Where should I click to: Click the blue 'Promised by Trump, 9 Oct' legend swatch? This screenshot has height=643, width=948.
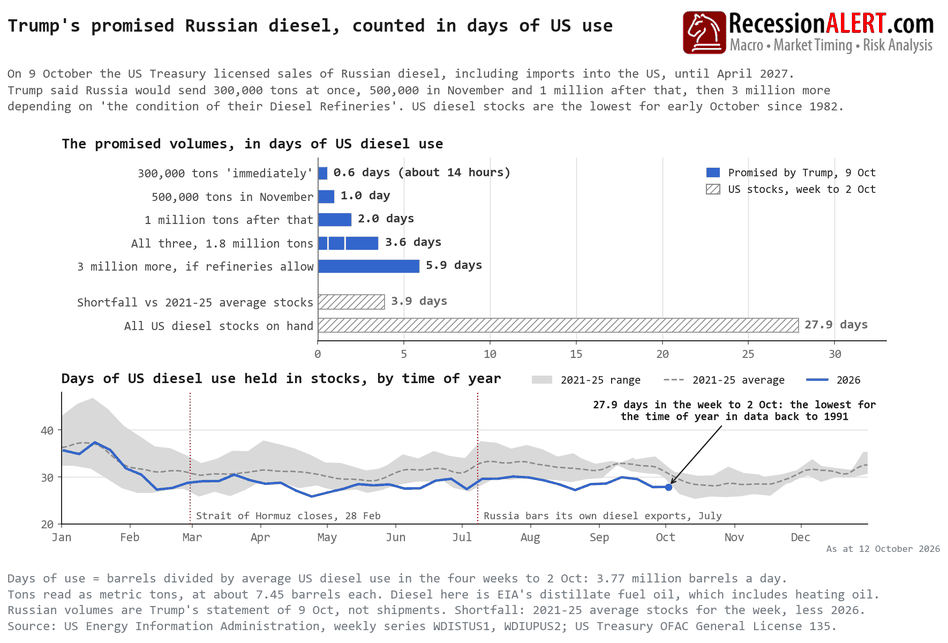point(713,173)
